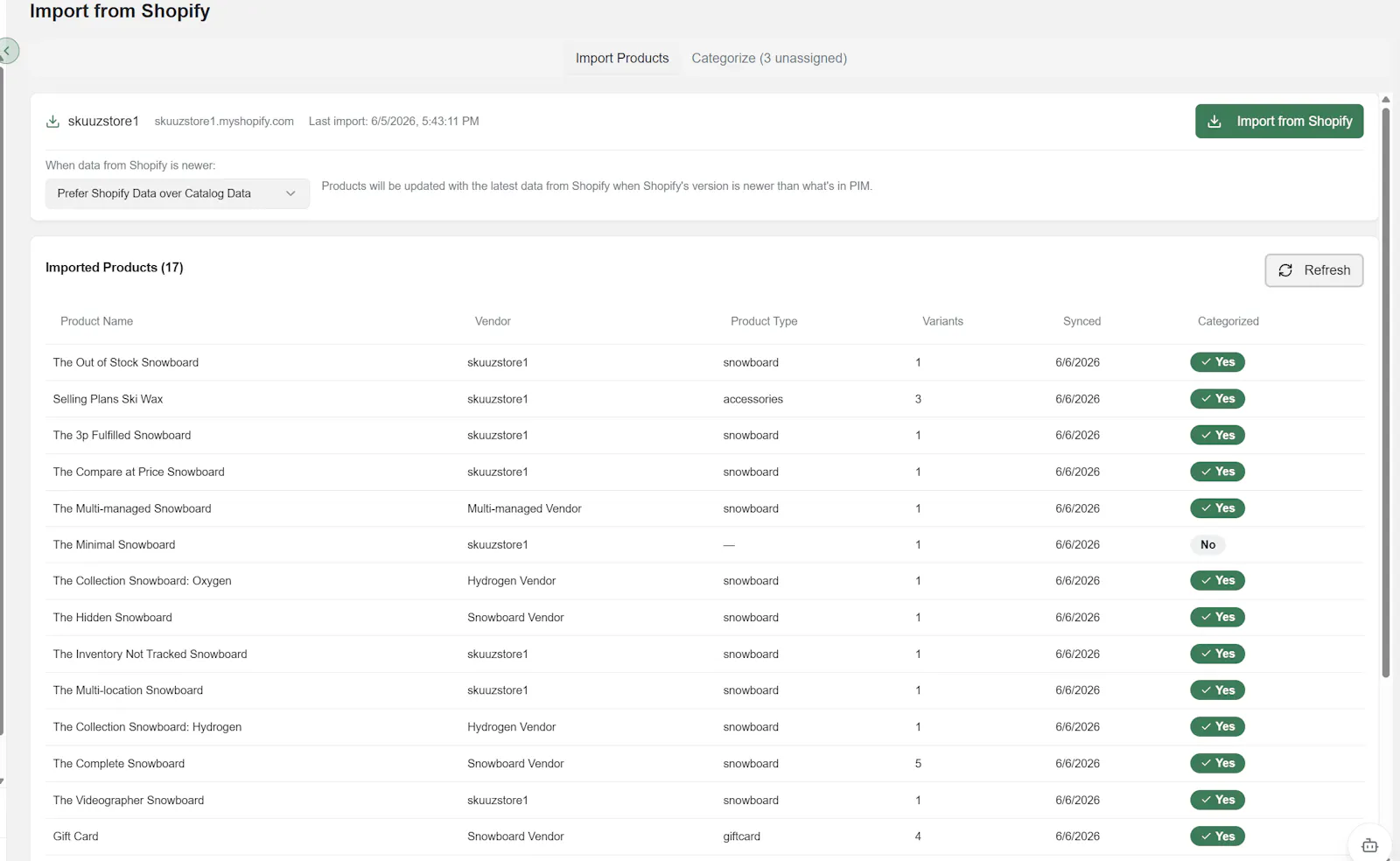Click the Vendor column header
The image size is (1400, 861).
(493, 321)
